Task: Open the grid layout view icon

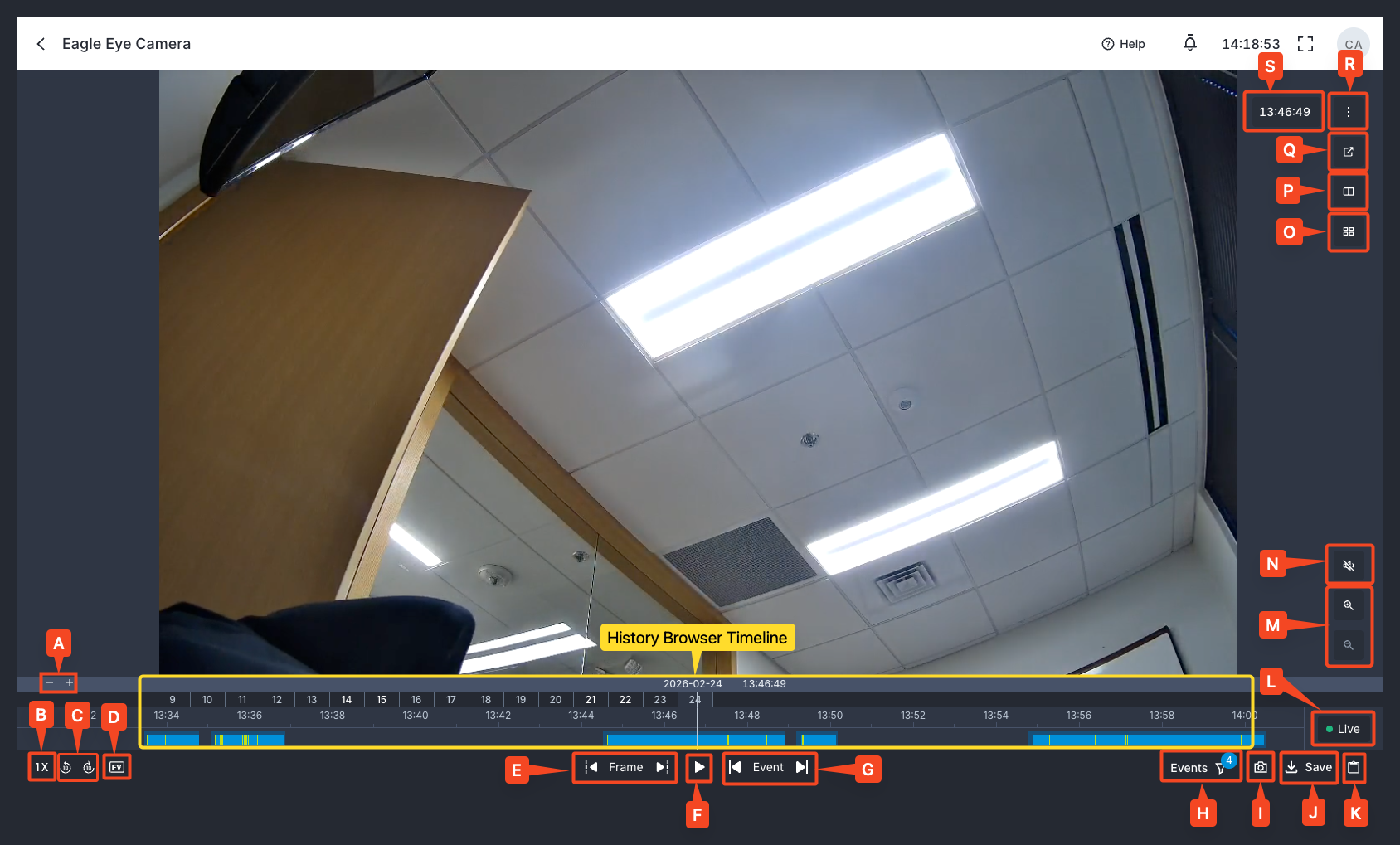Action: [x=1349, y=231]
